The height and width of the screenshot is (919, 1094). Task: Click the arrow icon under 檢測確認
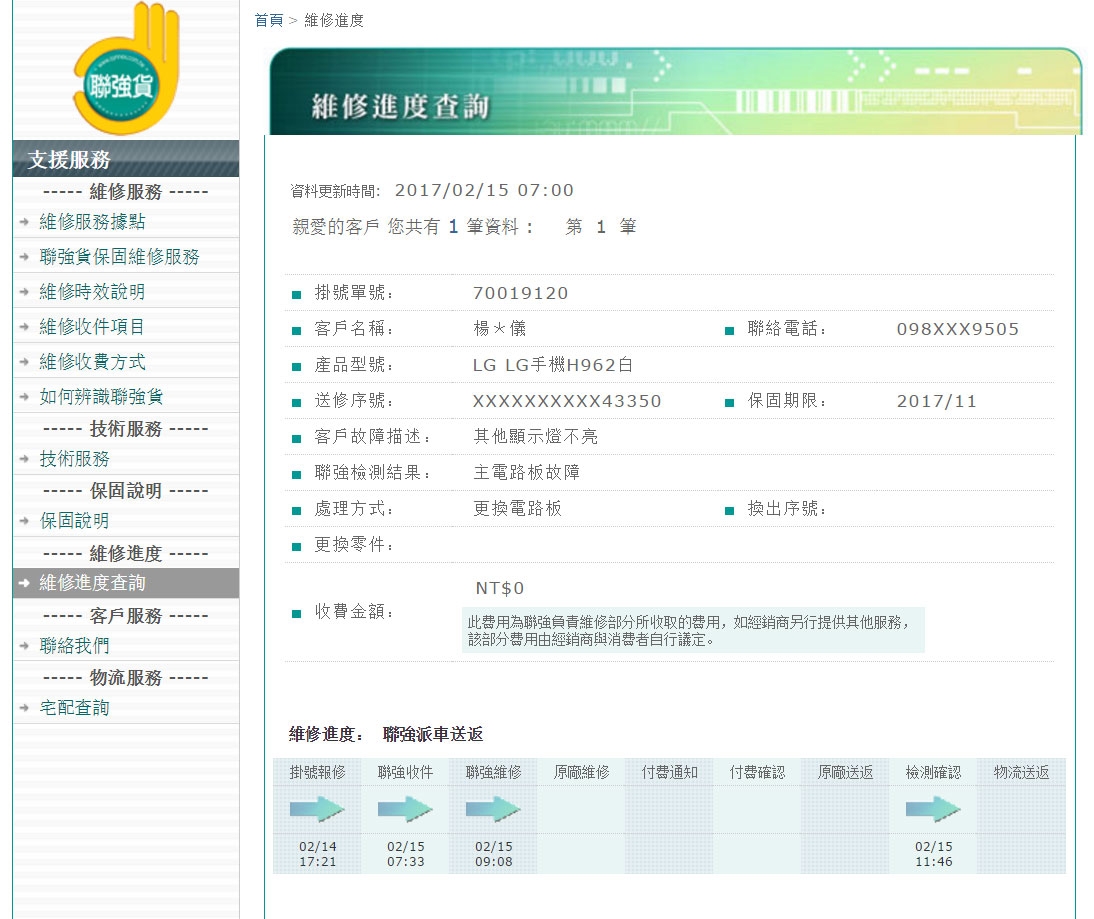tap(933, 809)
